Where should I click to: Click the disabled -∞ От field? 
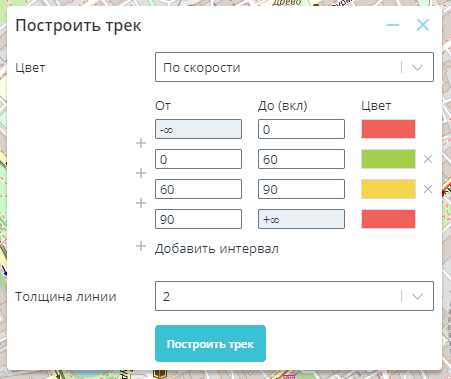tap(198, 129)
